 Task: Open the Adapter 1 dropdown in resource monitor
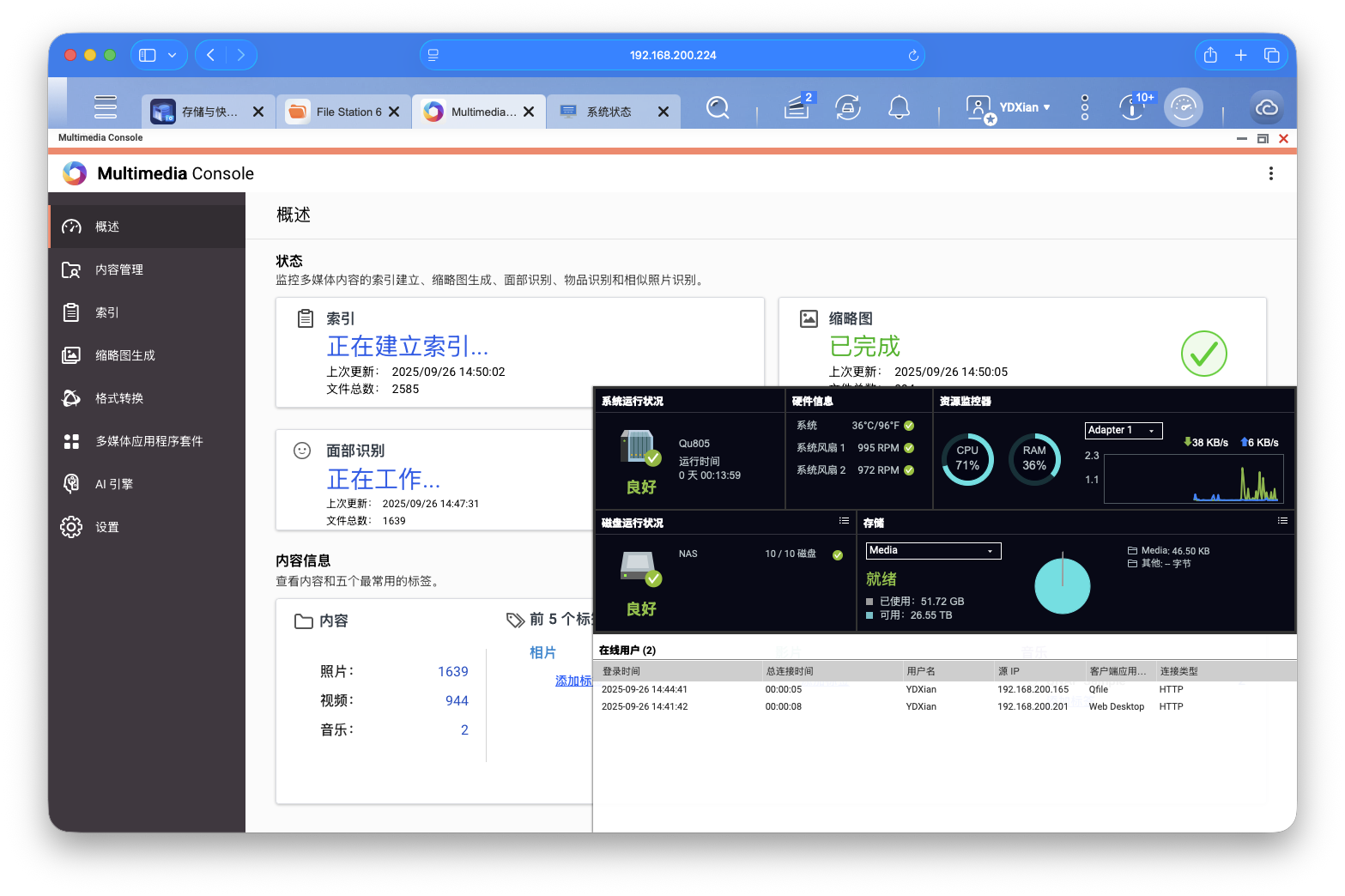pyautogui.click(x=1123, y=430)
